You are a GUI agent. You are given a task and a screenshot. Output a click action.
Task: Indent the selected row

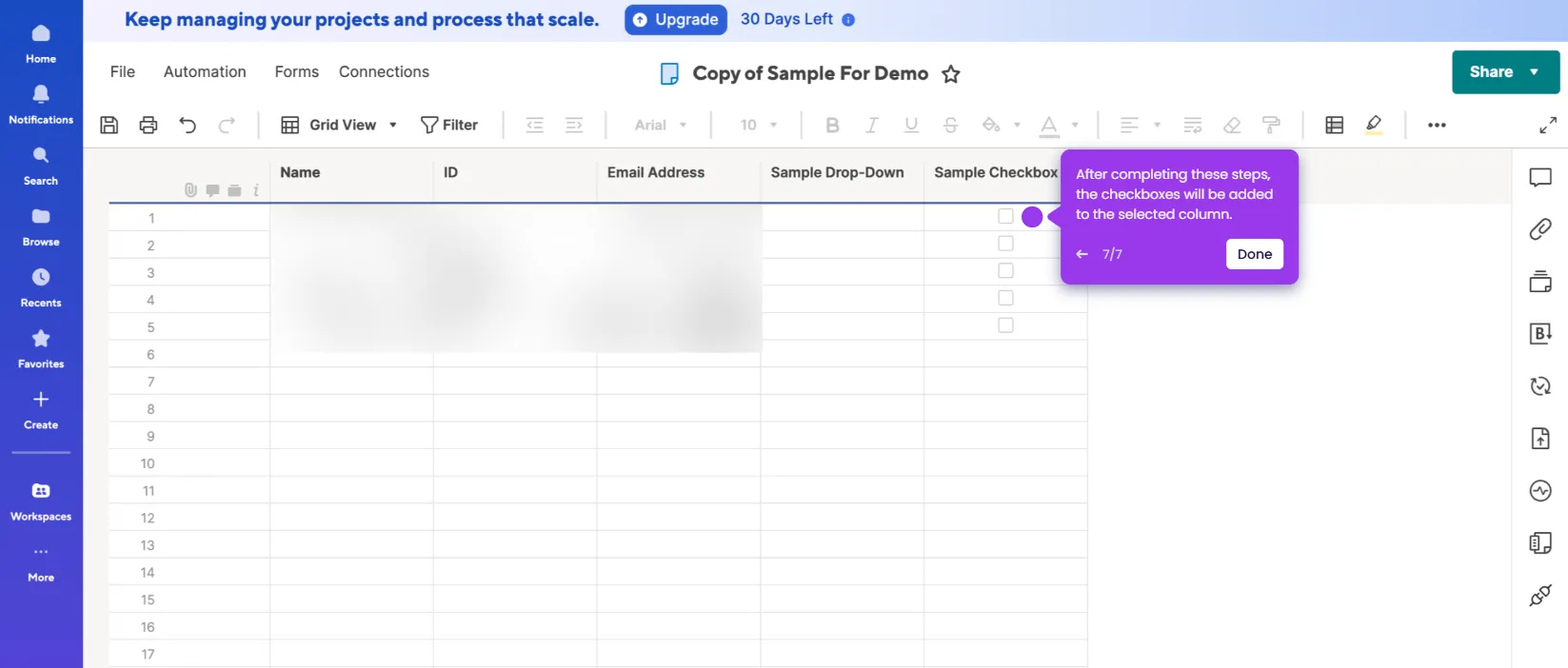pyautogui.click(x=574, y=125)
